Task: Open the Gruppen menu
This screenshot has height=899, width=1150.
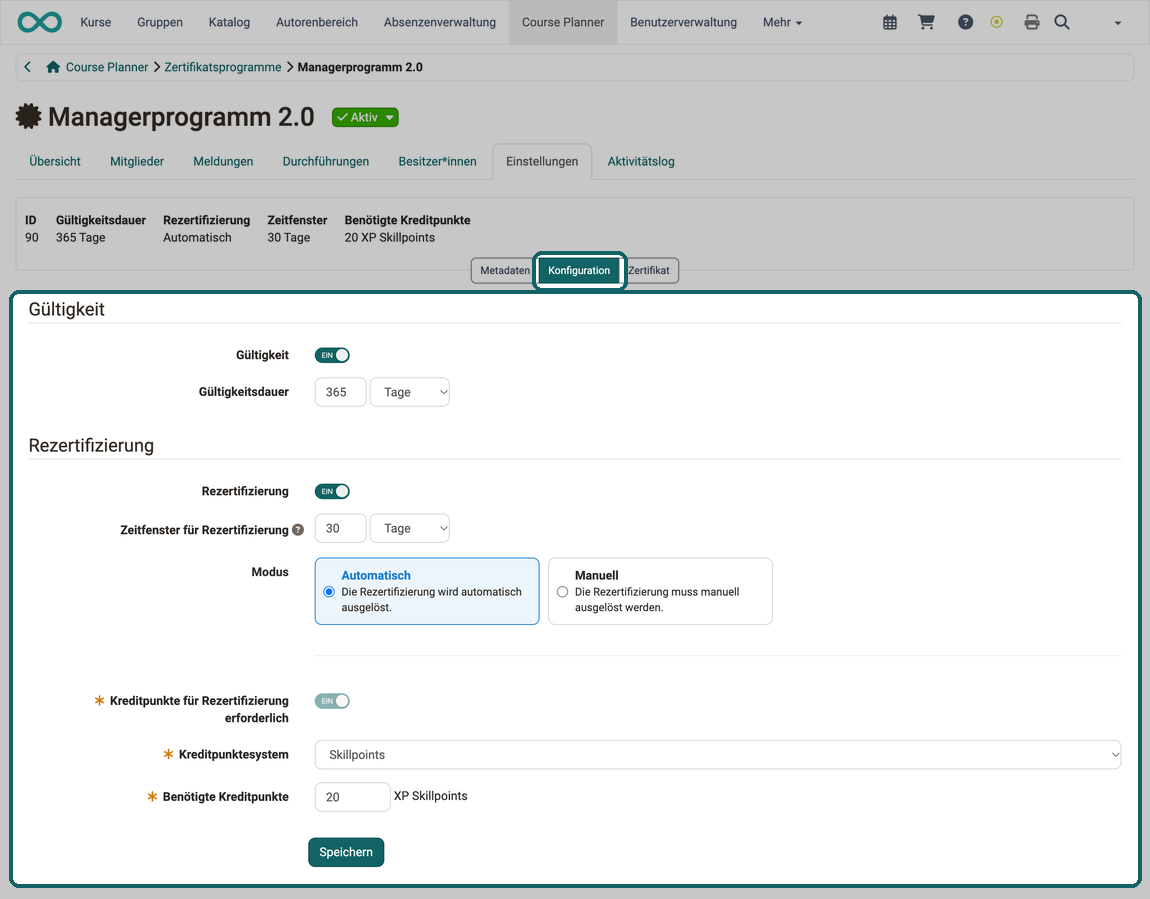Action: coord(160,22)
